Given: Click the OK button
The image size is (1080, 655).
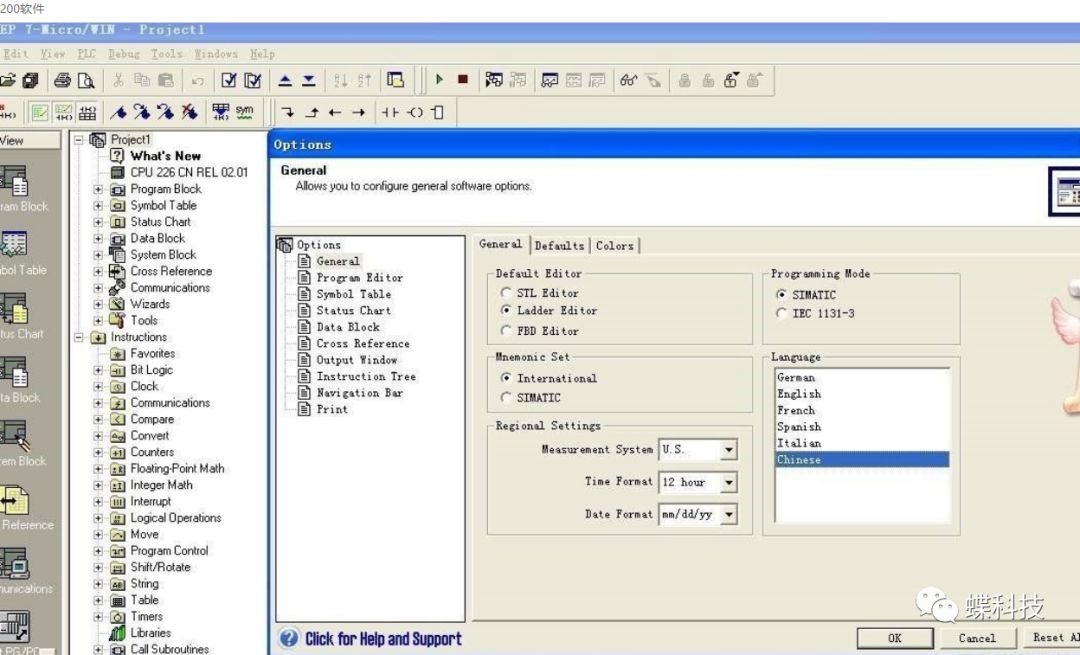Looking at the screenshot, I should coord(895,638).
